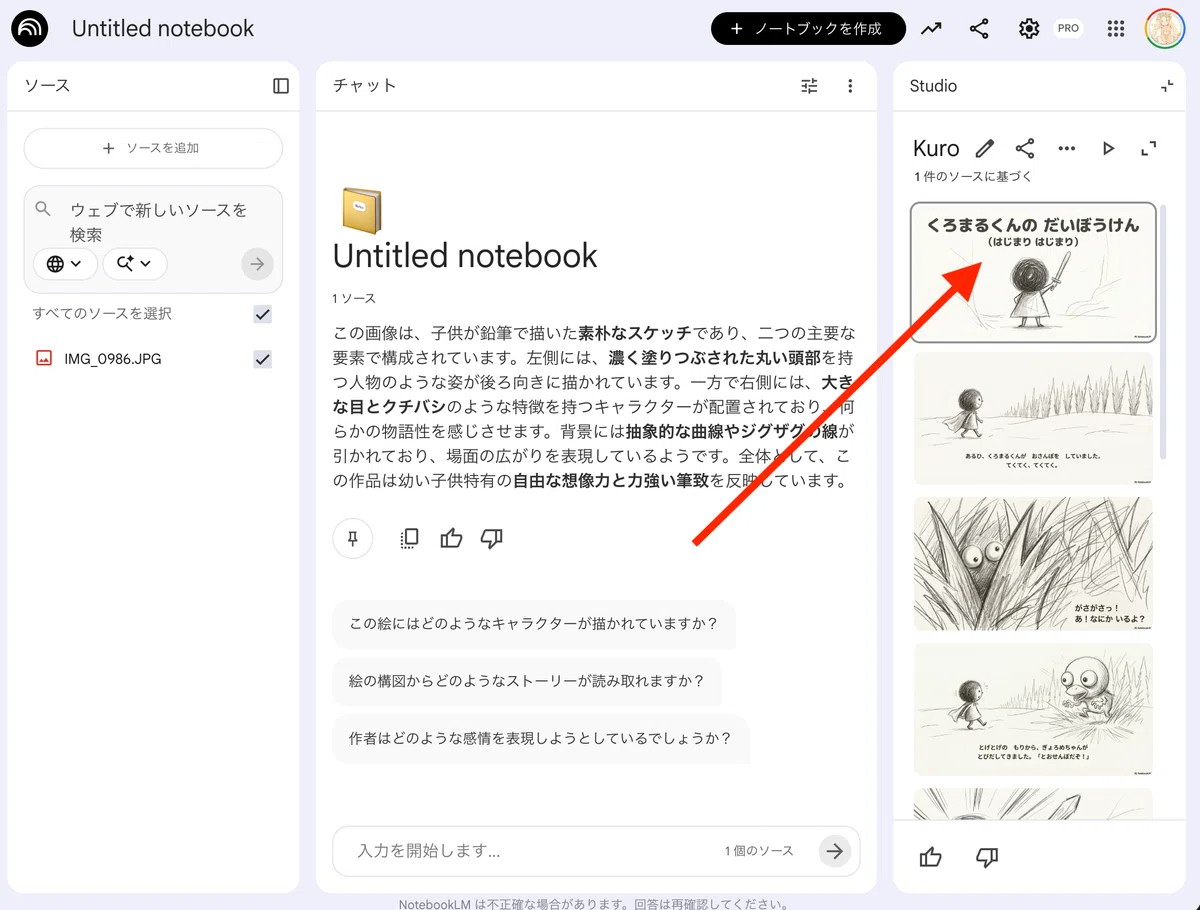Image resolution: width=1200 pixels, height=910 pixels.
Task: Thumbs down the chat summary
Action: (491, 538)
